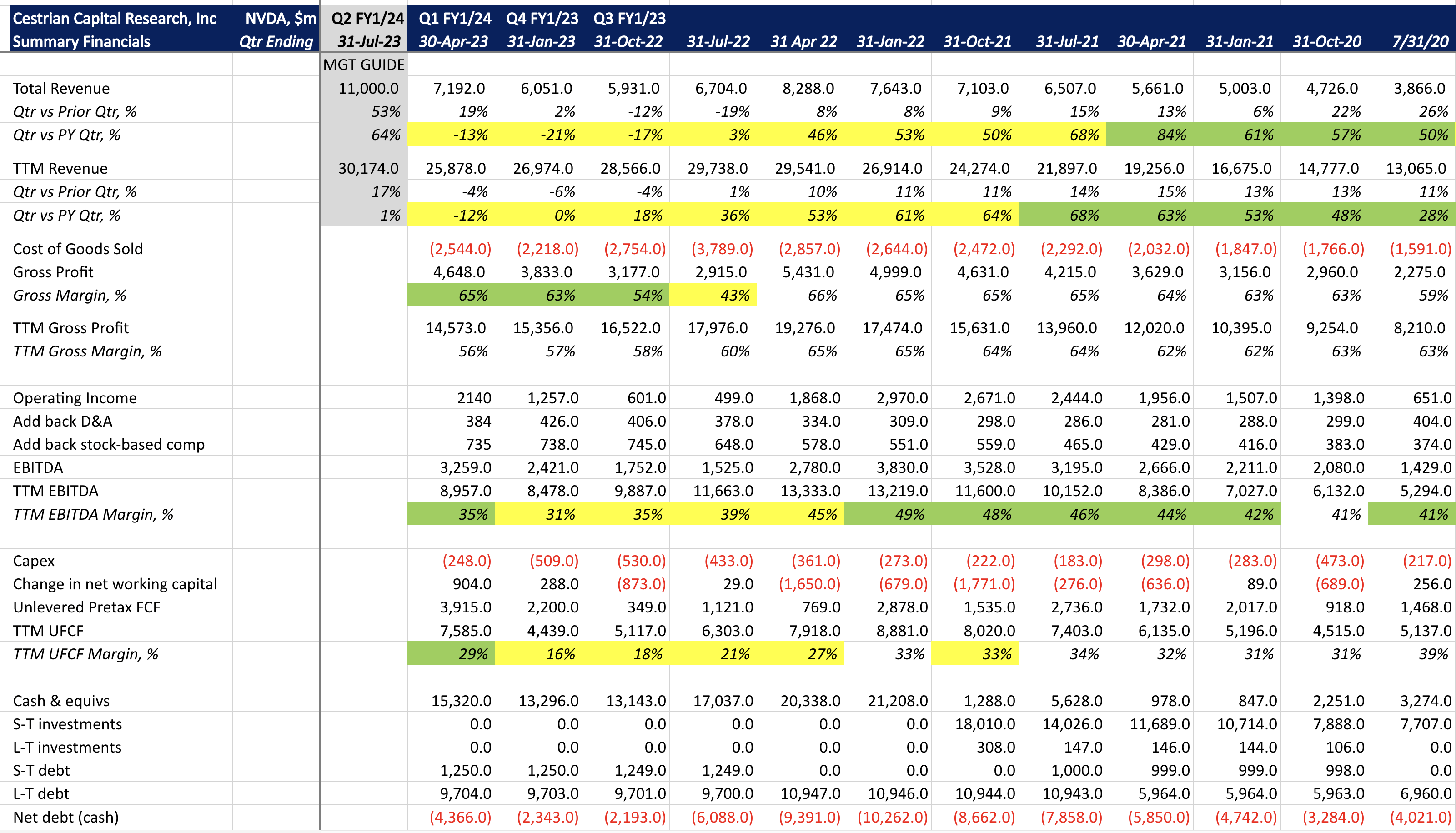1456x833 pixels.
Task: Click the 'TTM Gross Margin, %' row label
Action: 87,351
